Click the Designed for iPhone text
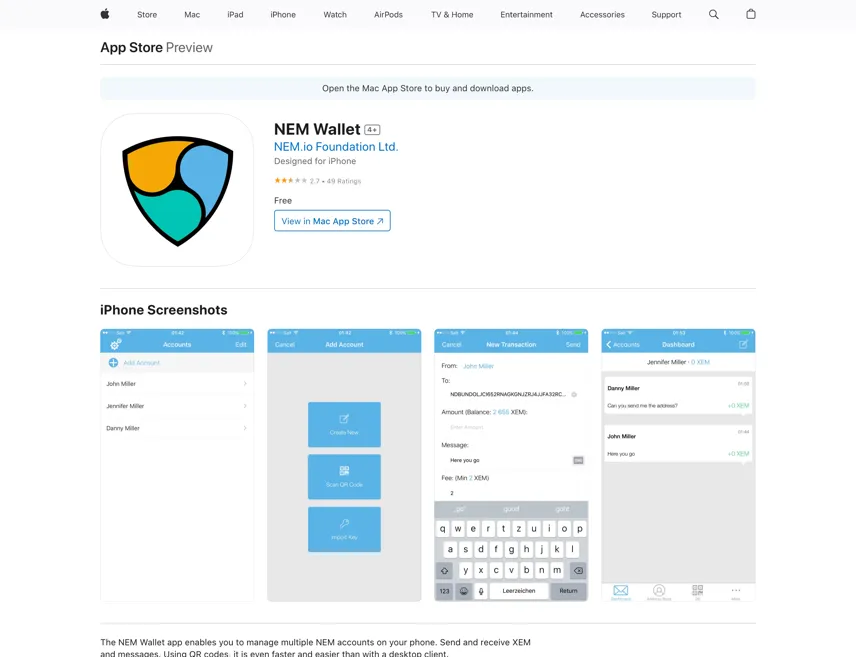Viewport: 856px width, 657px height. [x=315, y=161]
